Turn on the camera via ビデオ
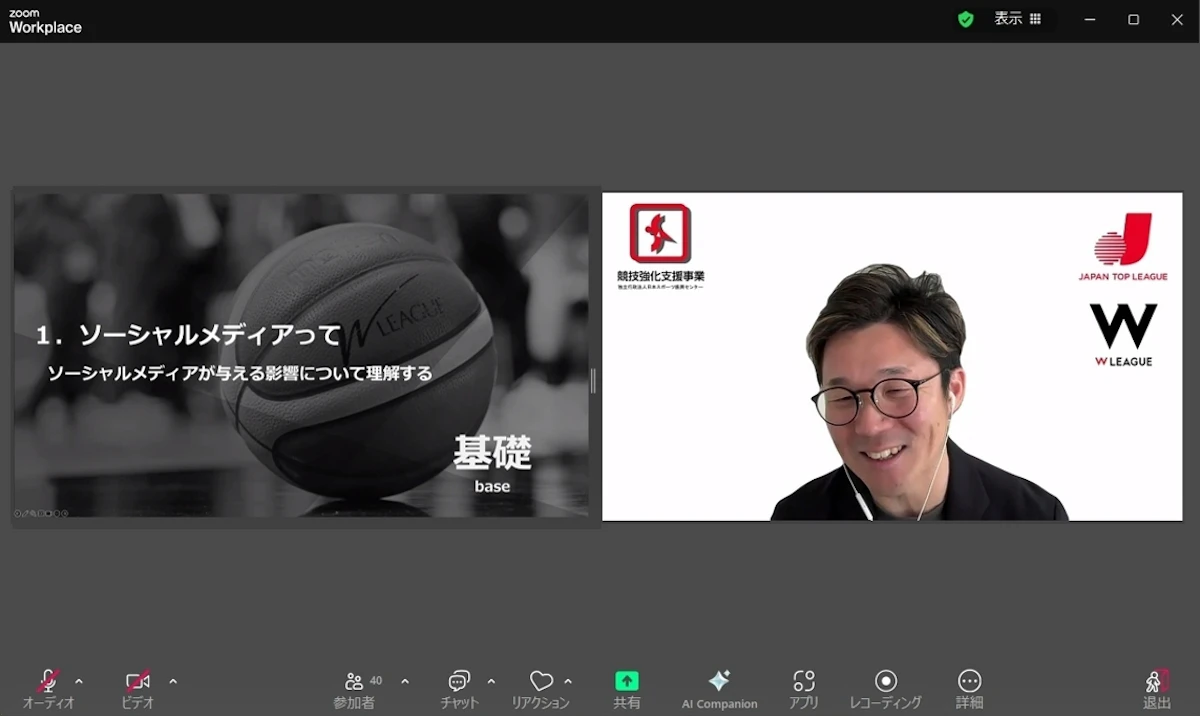Screen dimensions: 1200x716 [138, 682]
